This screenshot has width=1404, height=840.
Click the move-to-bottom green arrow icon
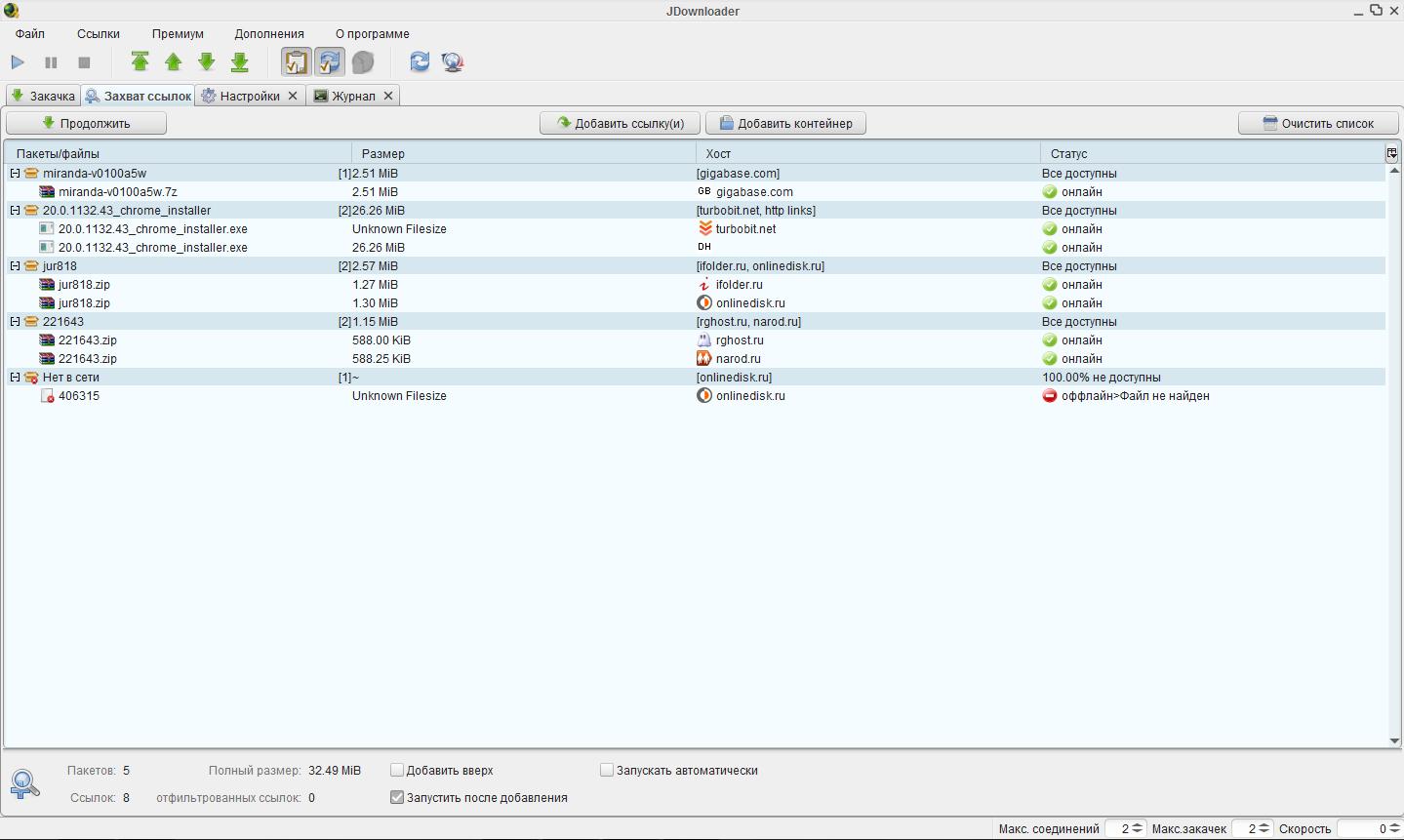coord(240,62)
